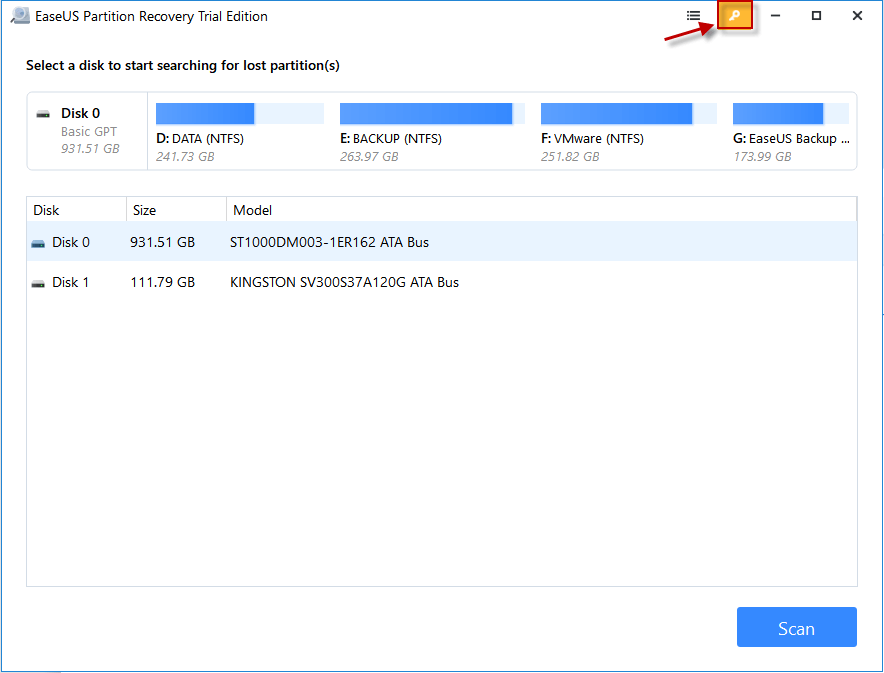Click the Disk 0 drive icon in summary panel

[x=43, y=114]
